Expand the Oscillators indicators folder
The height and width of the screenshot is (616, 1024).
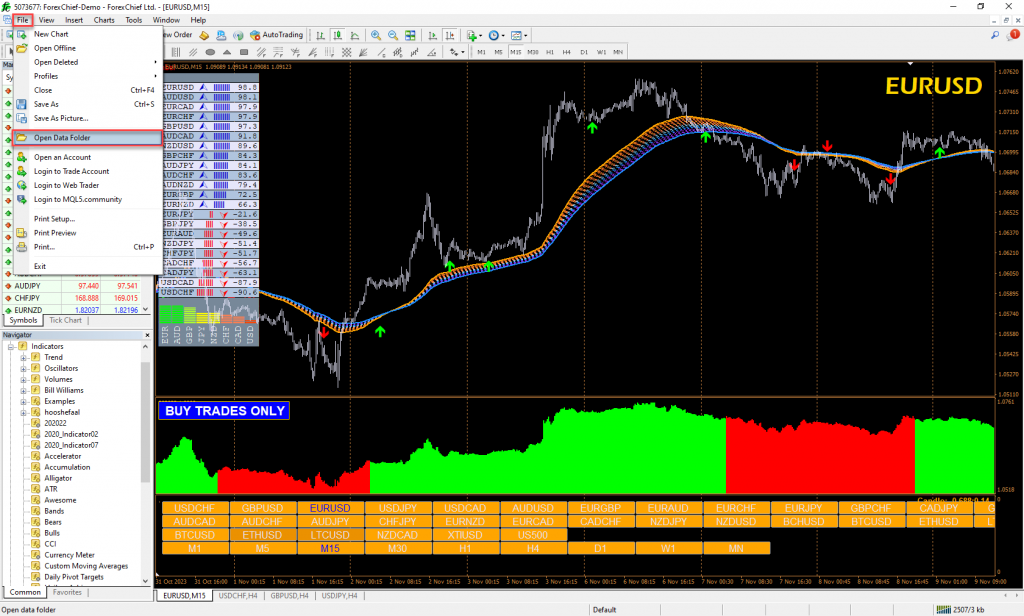click(24, 368)
